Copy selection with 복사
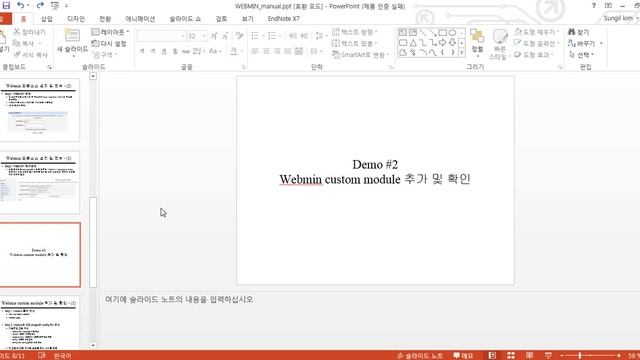Viewport: 640px width, 360px height. click(24, 43)
